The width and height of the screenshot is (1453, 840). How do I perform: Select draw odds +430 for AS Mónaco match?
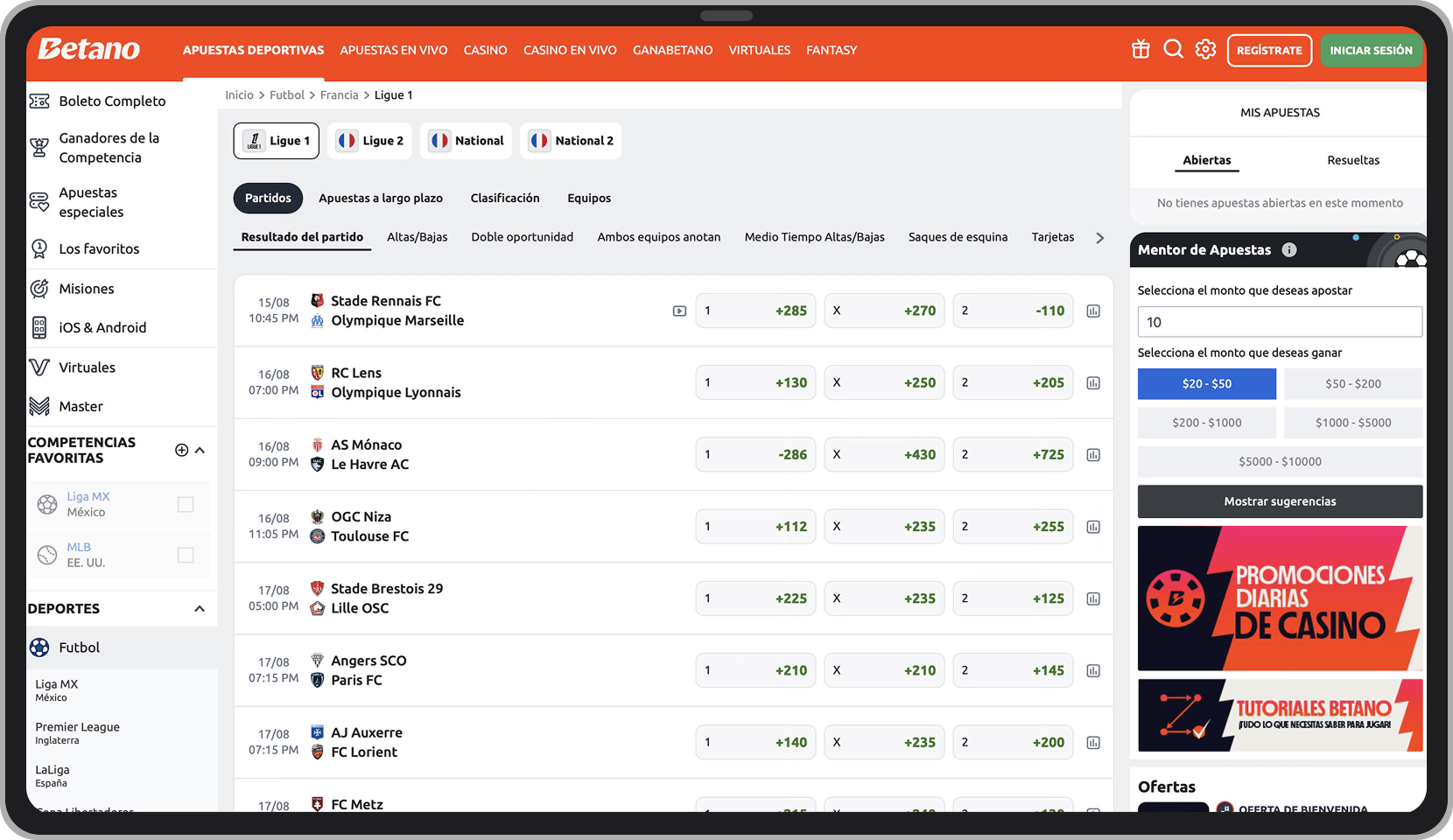884,455
